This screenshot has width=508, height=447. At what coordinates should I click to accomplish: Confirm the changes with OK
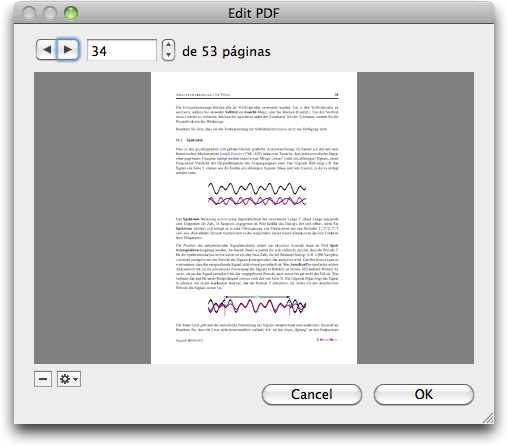click(424, 394)
